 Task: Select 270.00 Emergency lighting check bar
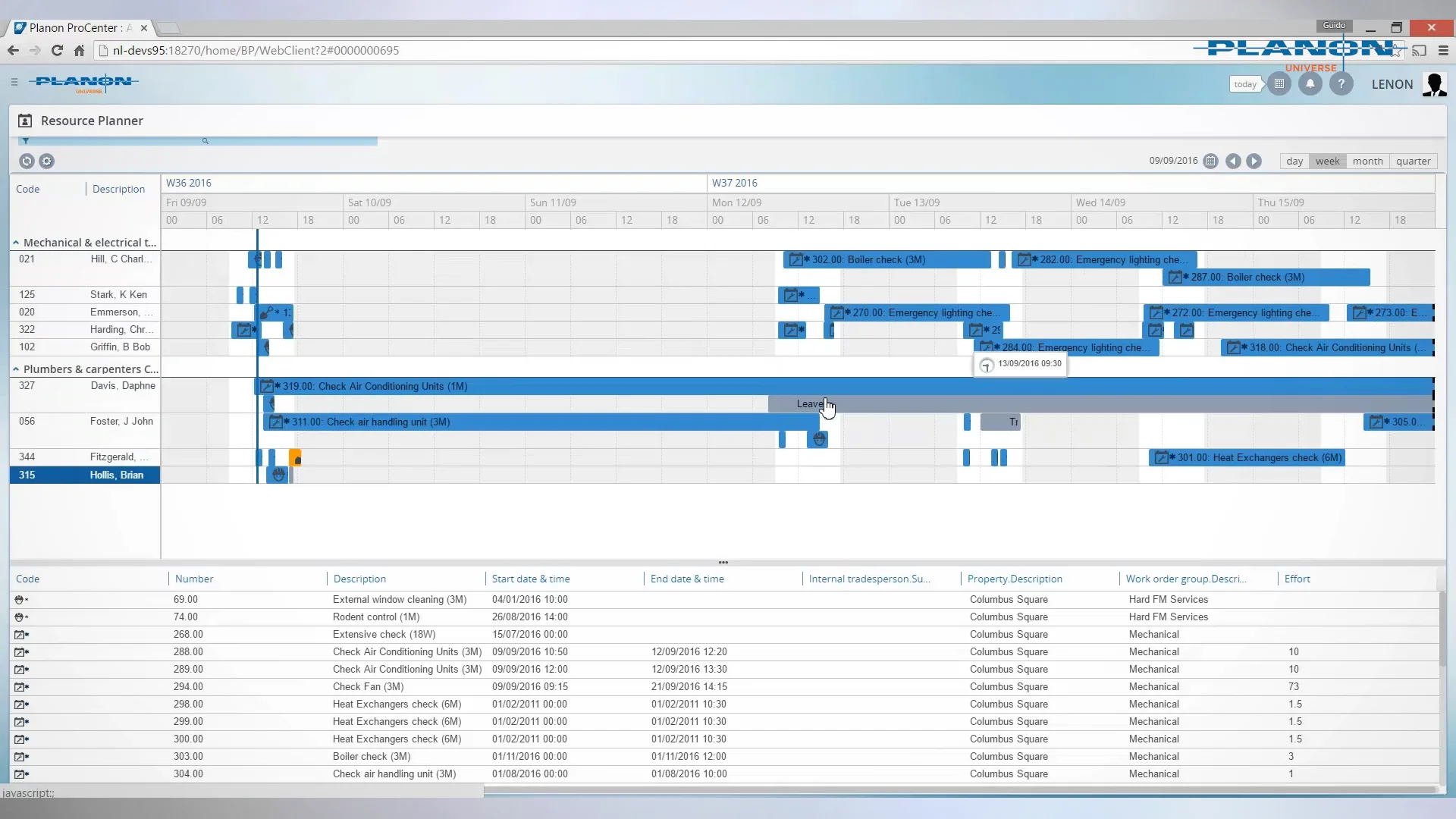(917, 313)
